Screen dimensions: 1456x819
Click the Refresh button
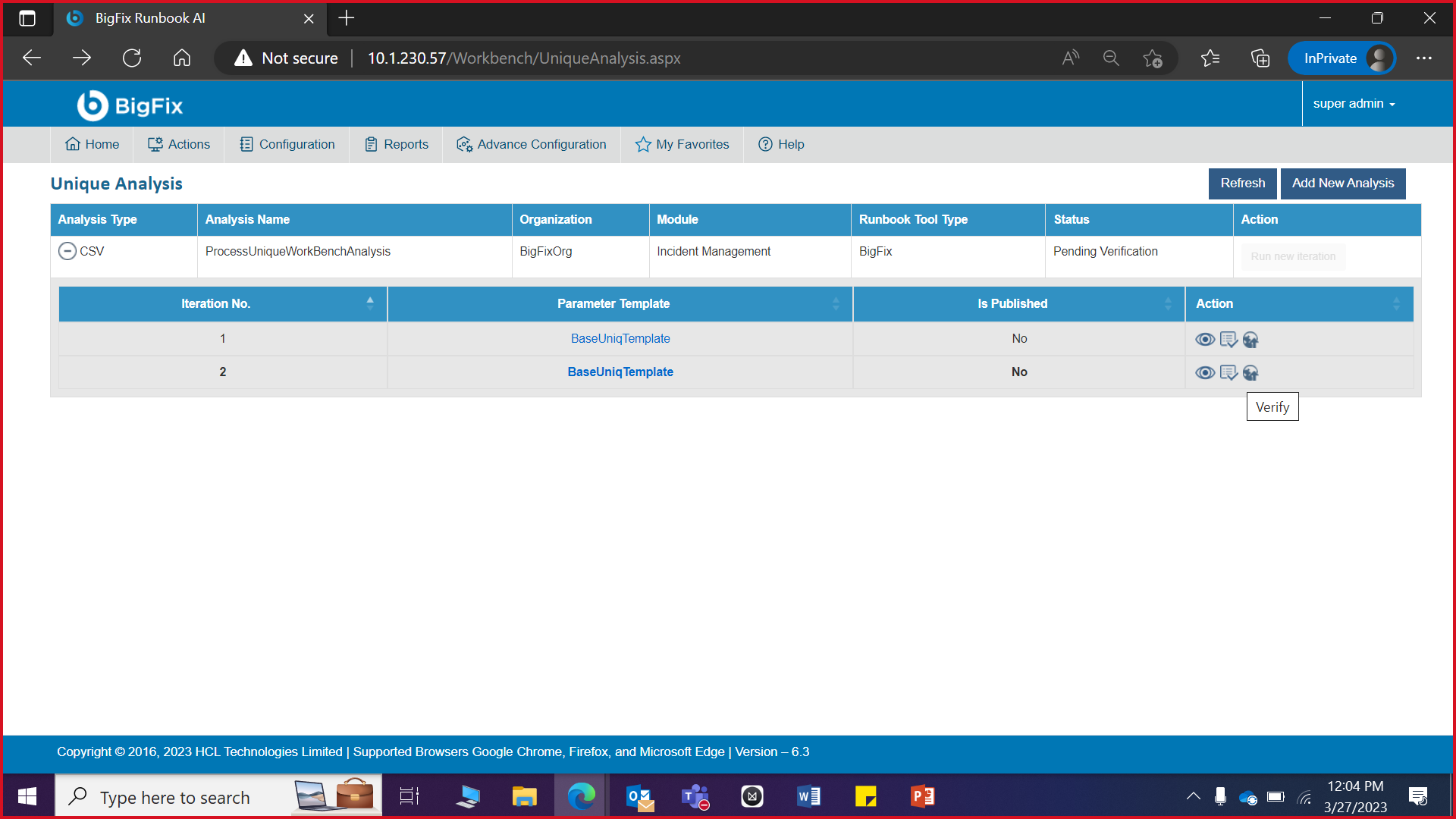point(1242,184)
